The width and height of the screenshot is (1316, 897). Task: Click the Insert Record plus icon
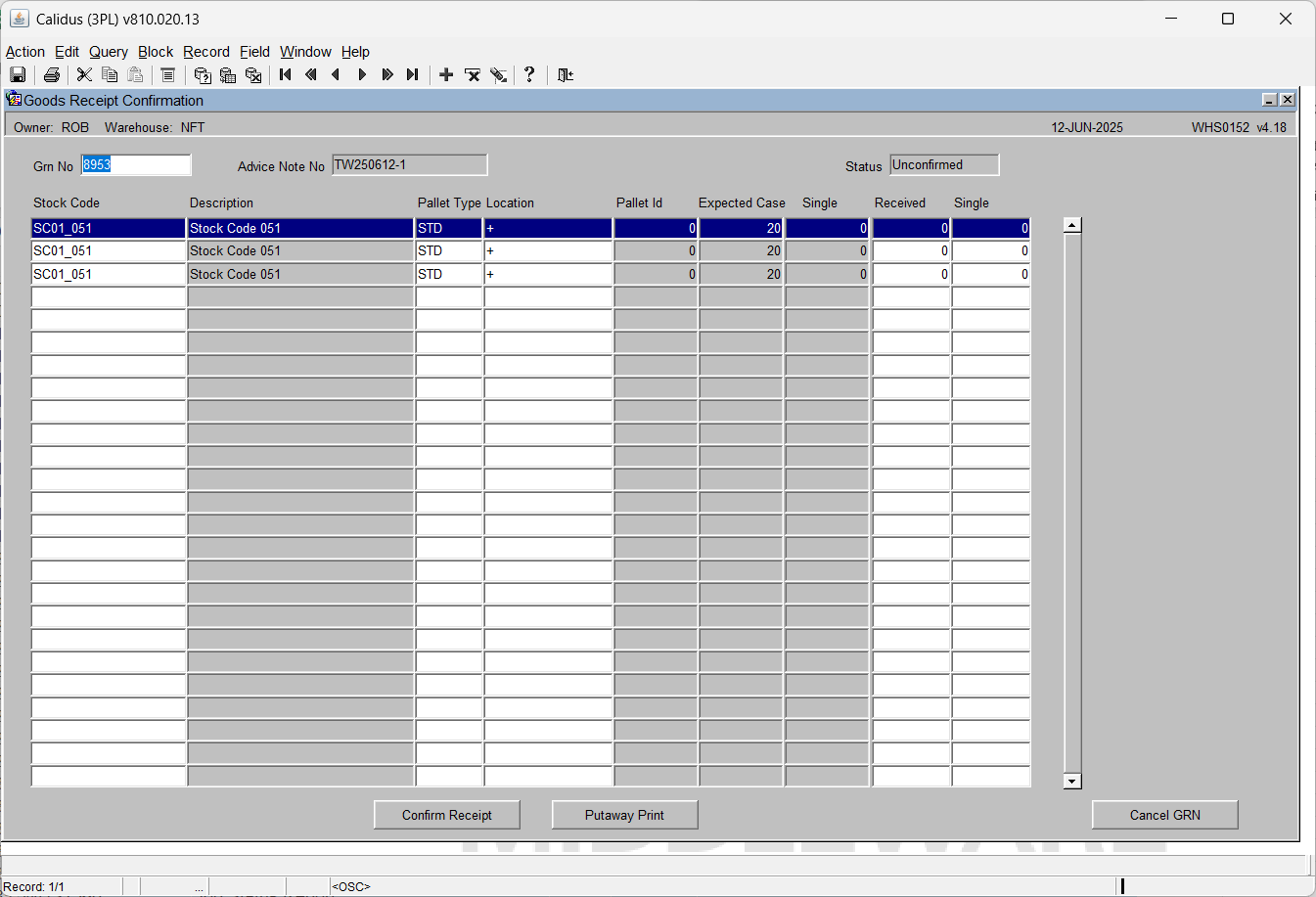click(446, 75)
